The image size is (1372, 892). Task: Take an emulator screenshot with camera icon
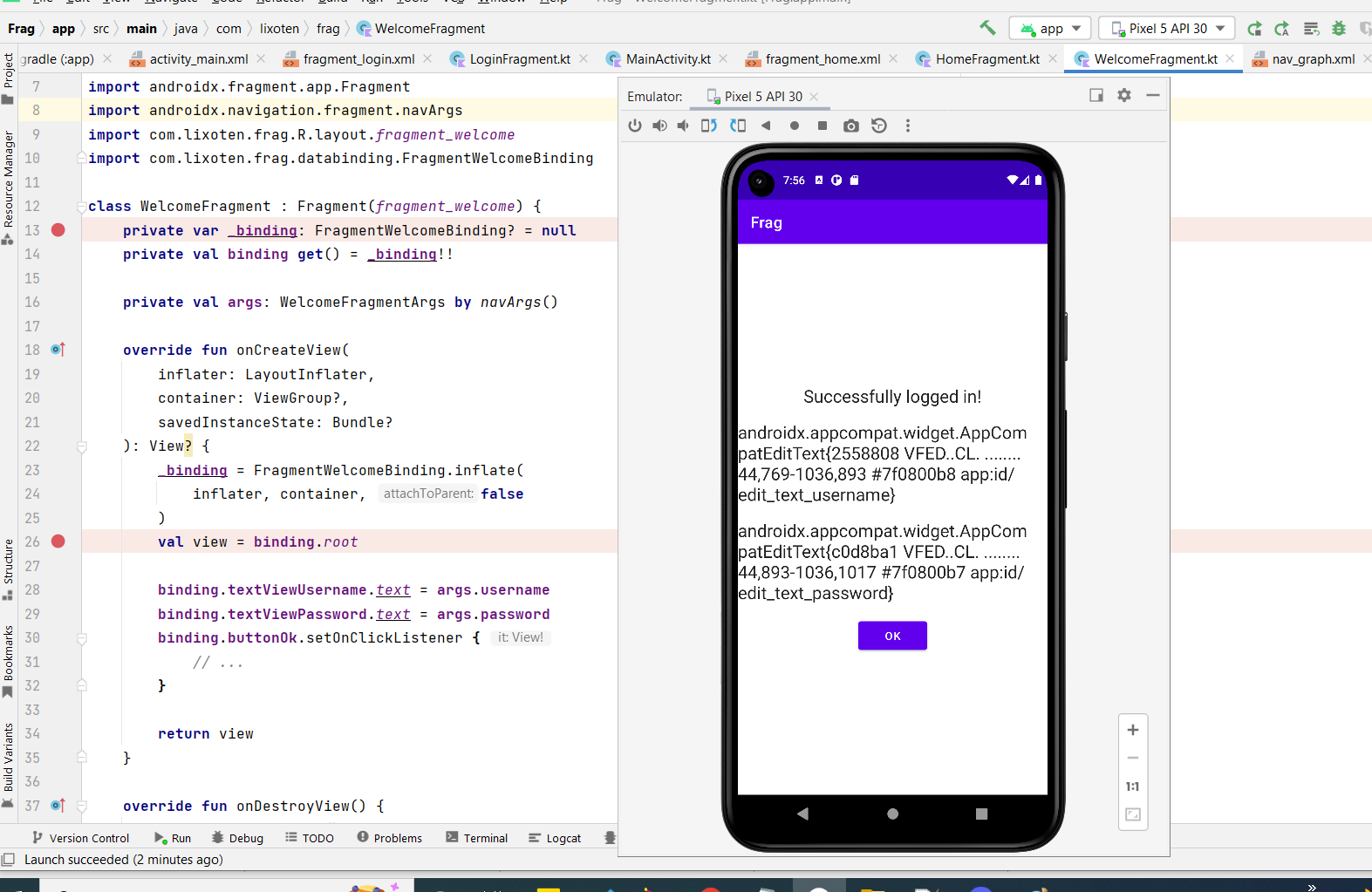(851, 126)
